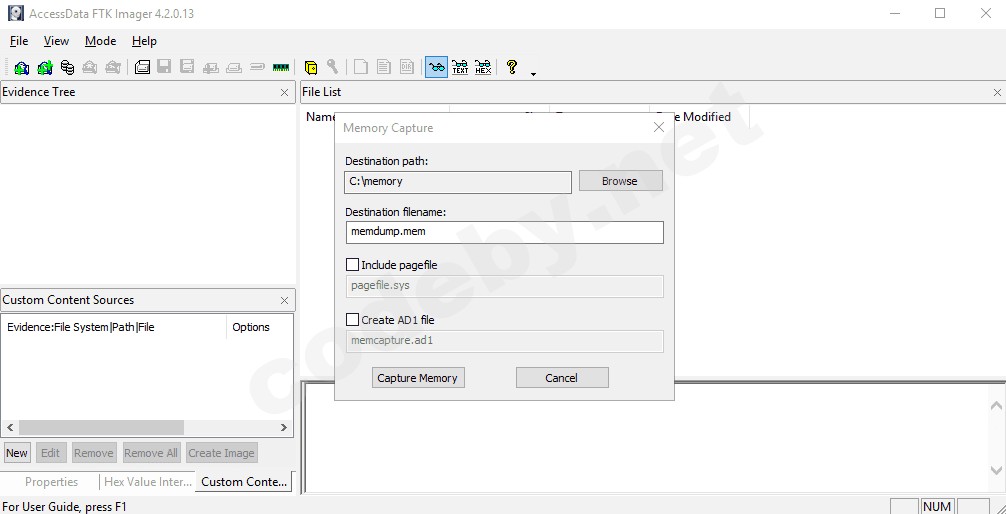
Task: Close the File List pane
Action: 997,92
